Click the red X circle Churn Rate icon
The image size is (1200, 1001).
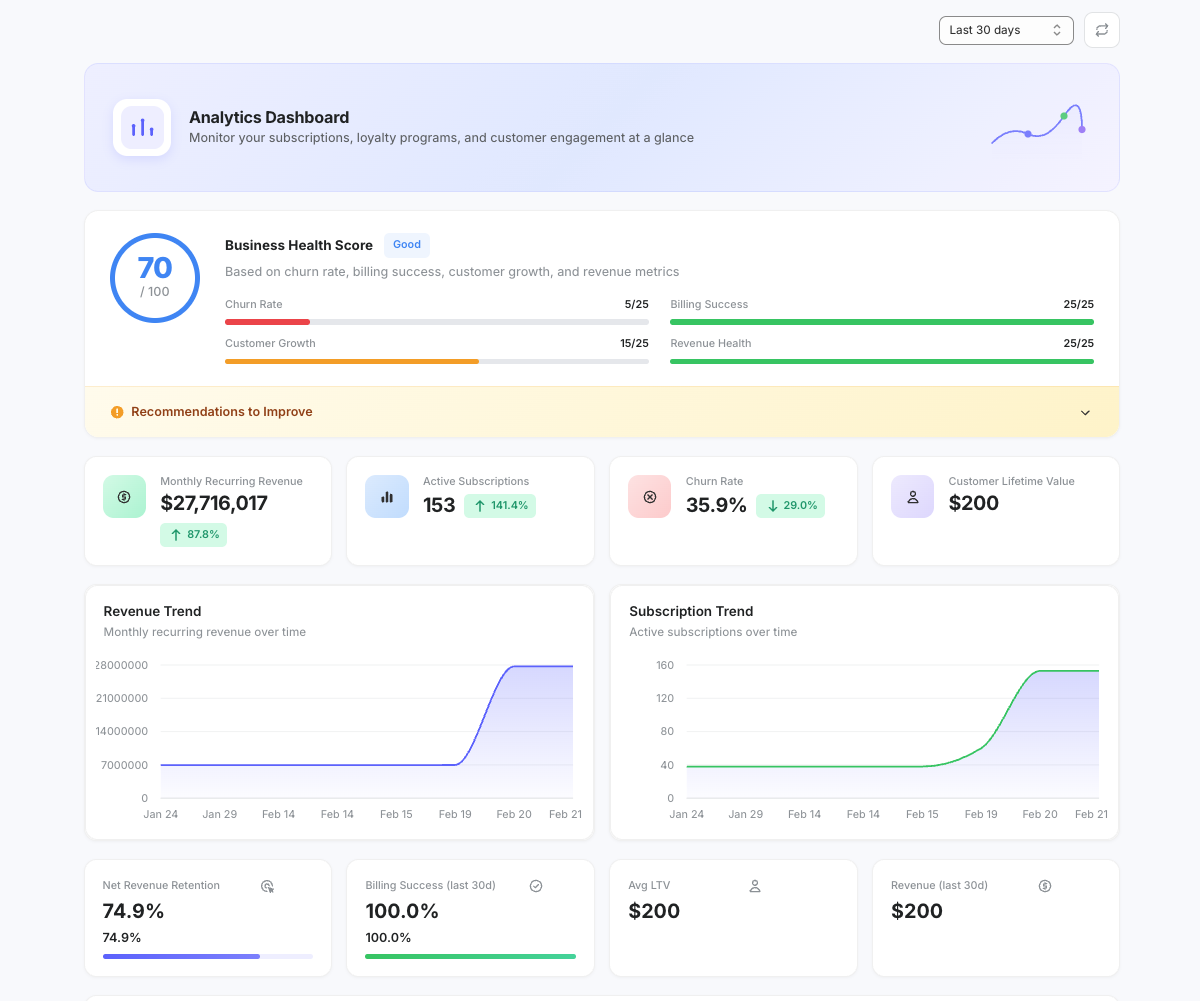650,497
